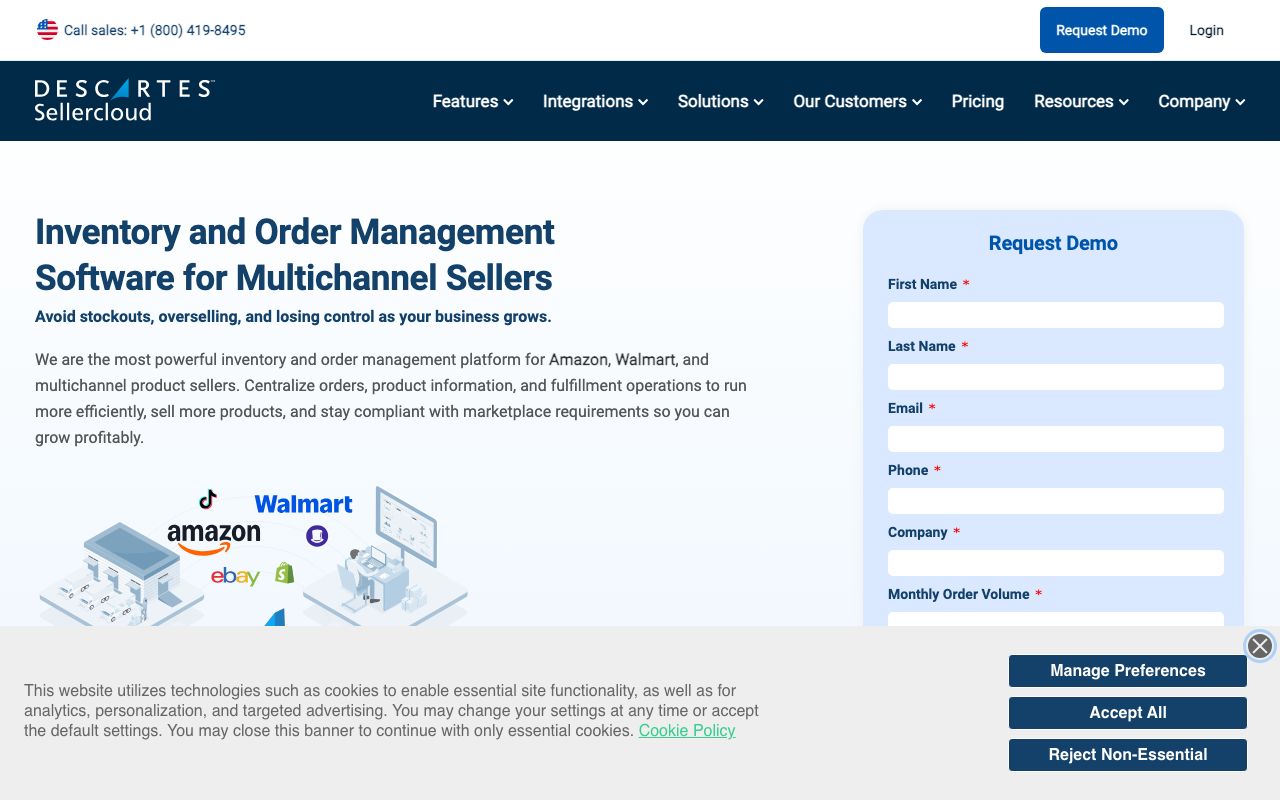The height and width of the screenshot is (800, 1280).
Task: Click the eBay logo in illustration
Action: (x=235, y=576)
